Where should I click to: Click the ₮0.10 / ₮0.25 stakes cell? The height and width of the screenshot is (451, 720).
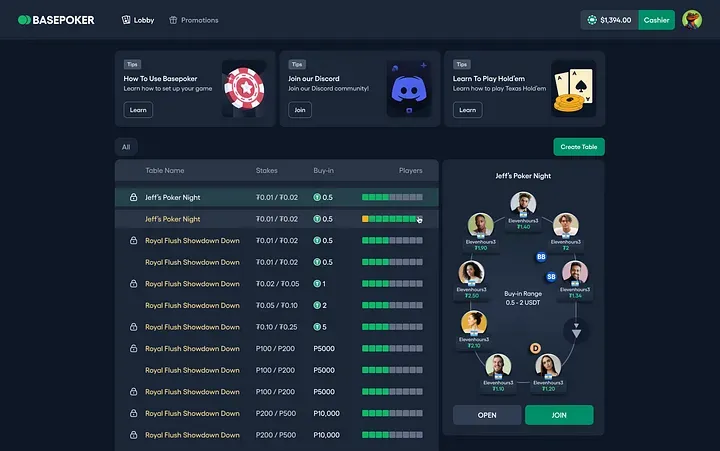pos(276,327)
